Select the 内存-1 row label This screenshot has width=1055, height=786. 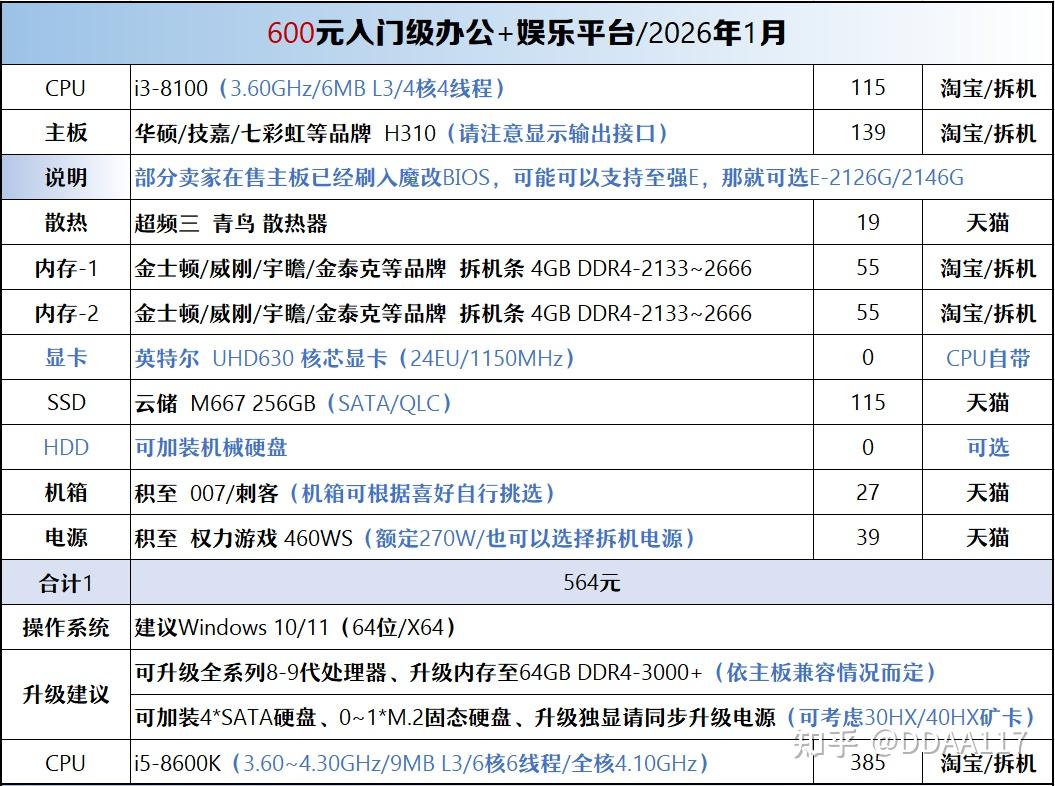(x=66, y=268)
